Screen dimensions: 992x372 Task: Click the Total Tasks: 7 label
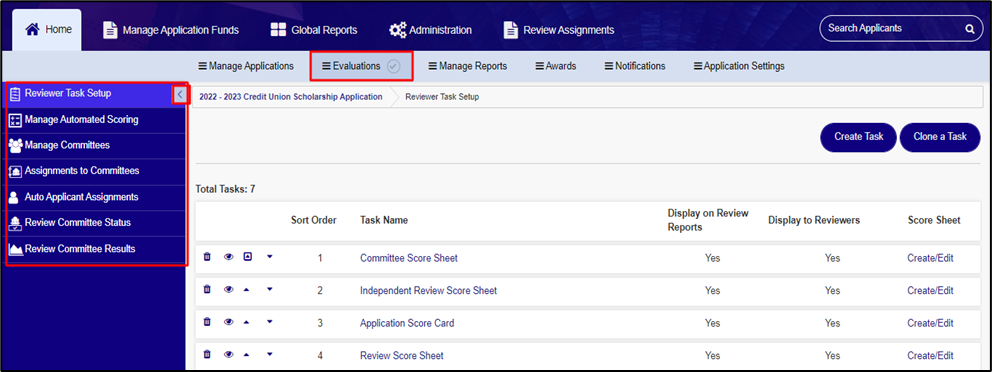[225, 189]
